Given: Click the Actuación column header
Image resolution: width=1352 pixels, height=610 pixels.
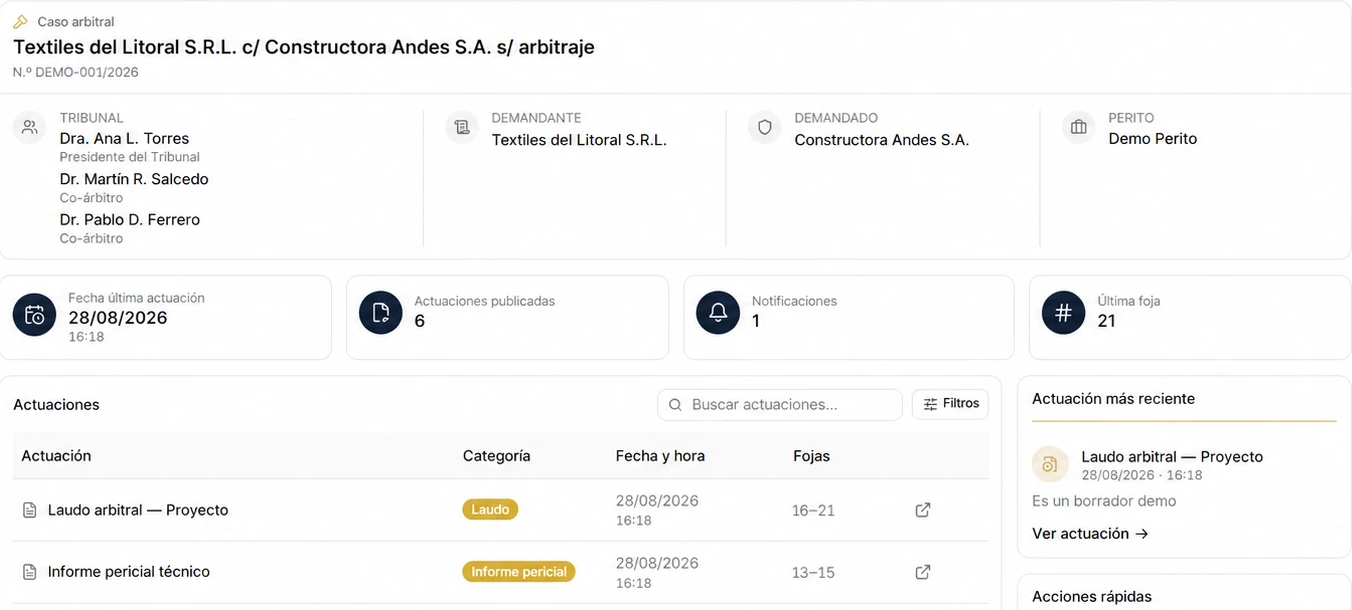Looking at the screenshot, I should point(56,456).
